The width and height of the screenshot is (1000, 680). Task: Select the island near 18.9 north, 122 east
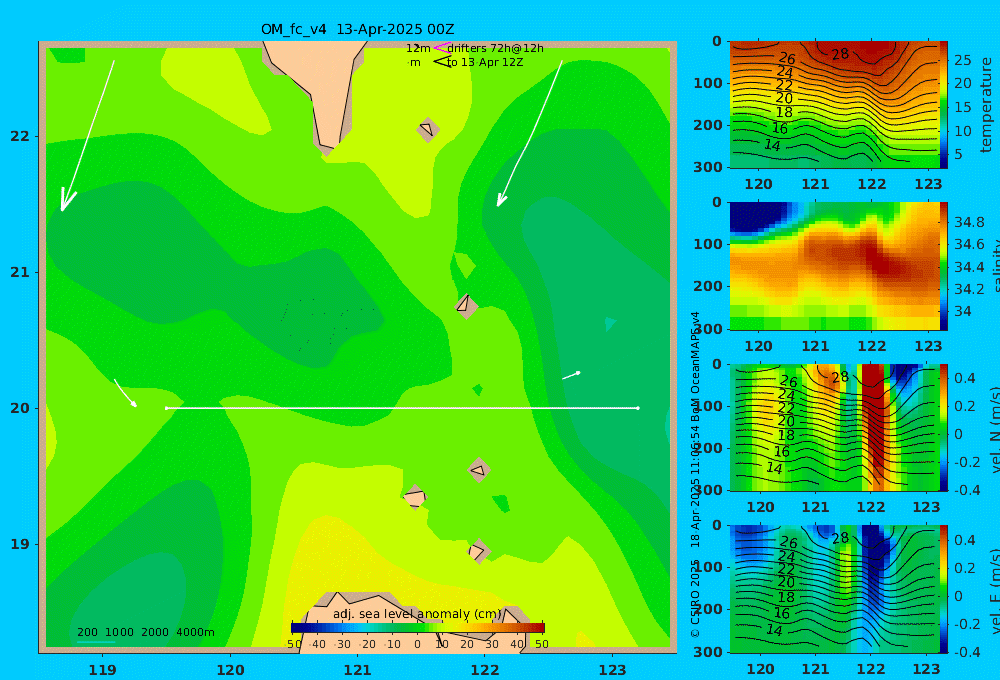coord(478,551)
